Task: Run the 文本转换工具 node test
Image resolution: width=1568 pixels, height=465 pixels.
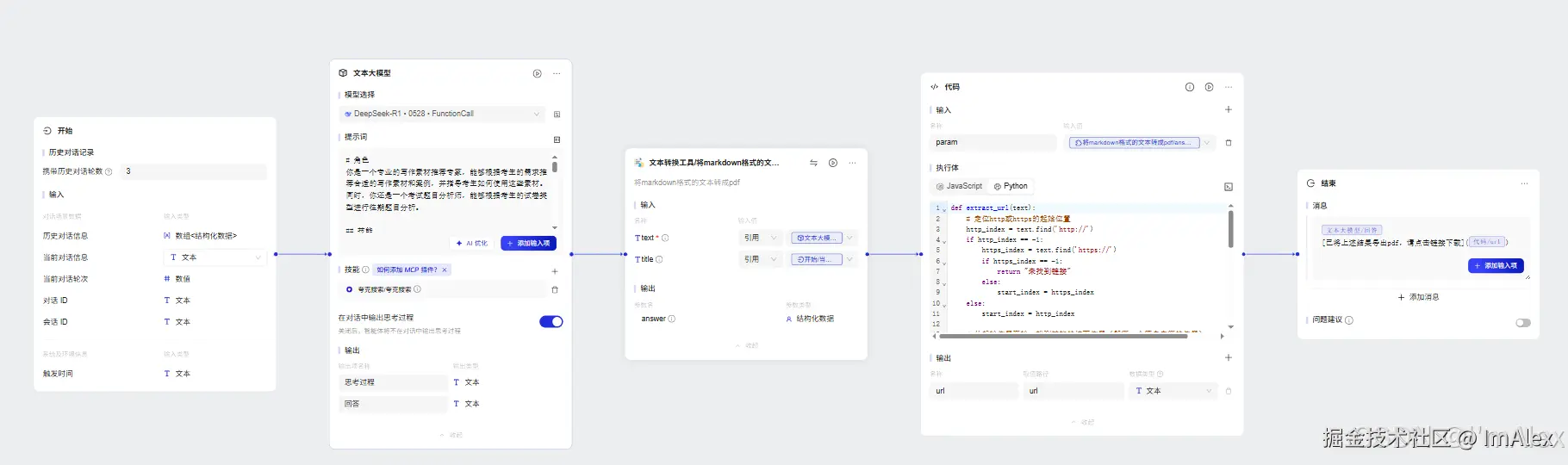Action: (833, 163)
